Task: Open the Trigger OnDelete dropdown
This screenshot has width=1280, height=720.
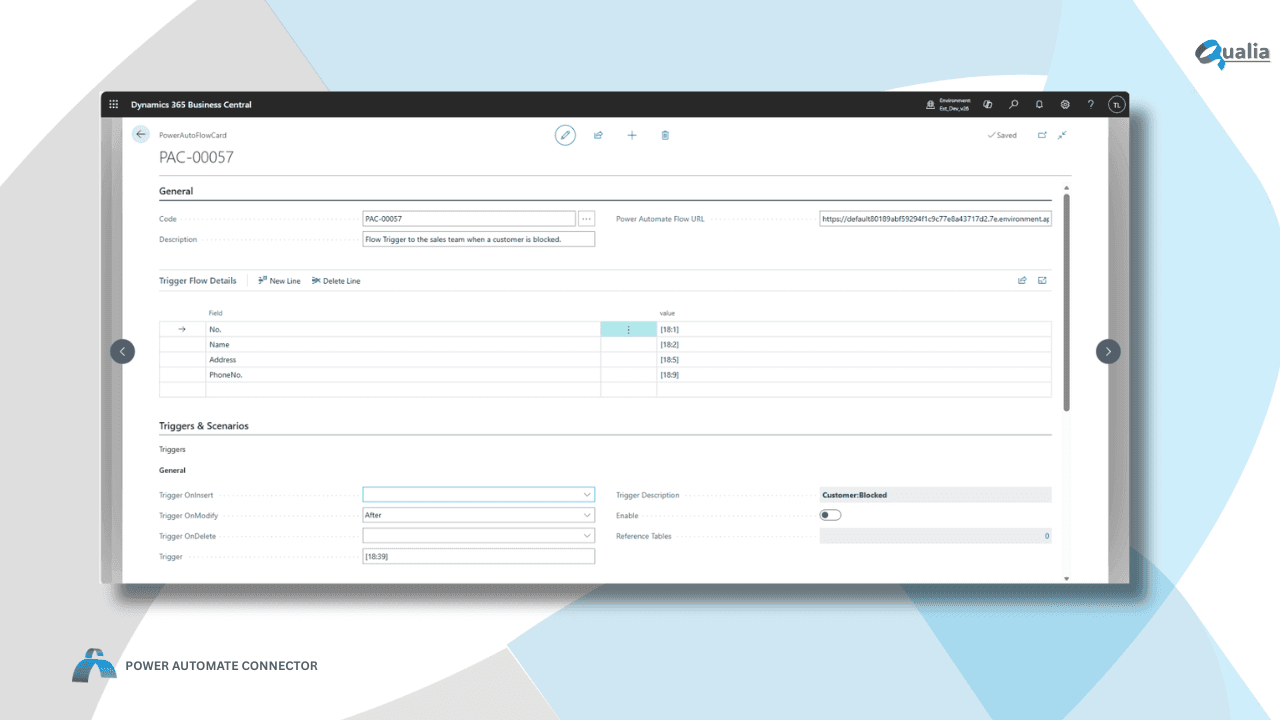Action: click(587, 536)
